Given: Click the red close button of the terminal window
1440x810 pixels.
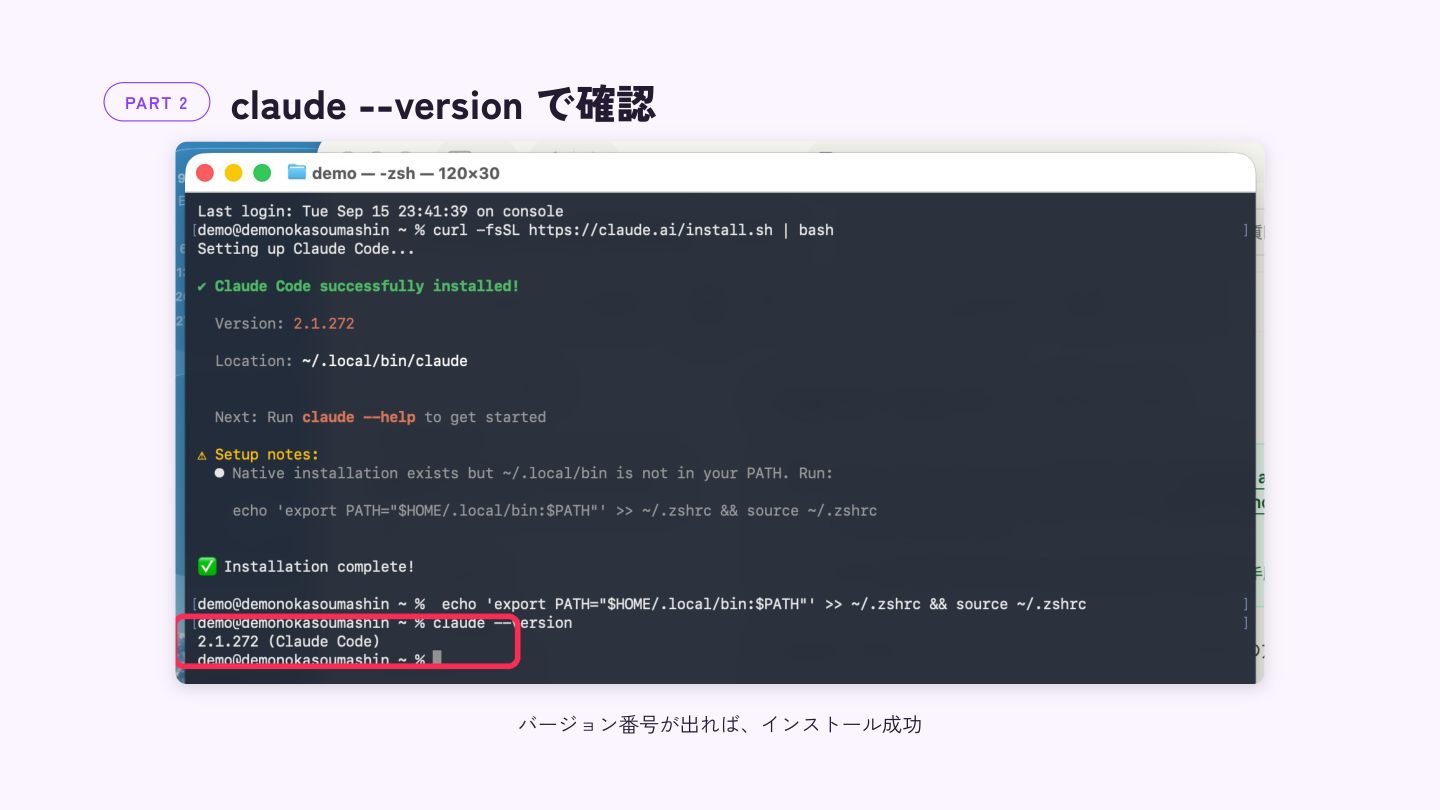Looking at the screenshot, I should tap(205, 173).
